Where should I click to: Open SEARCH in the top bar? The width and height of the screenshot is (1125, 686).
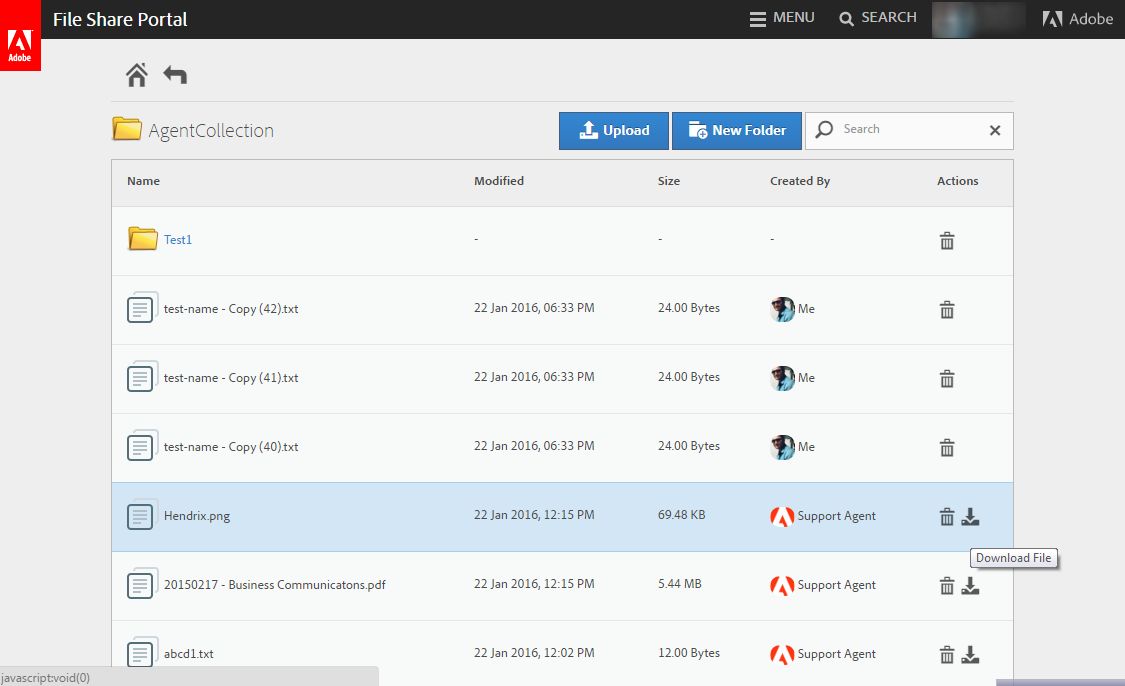pos(877,18)
